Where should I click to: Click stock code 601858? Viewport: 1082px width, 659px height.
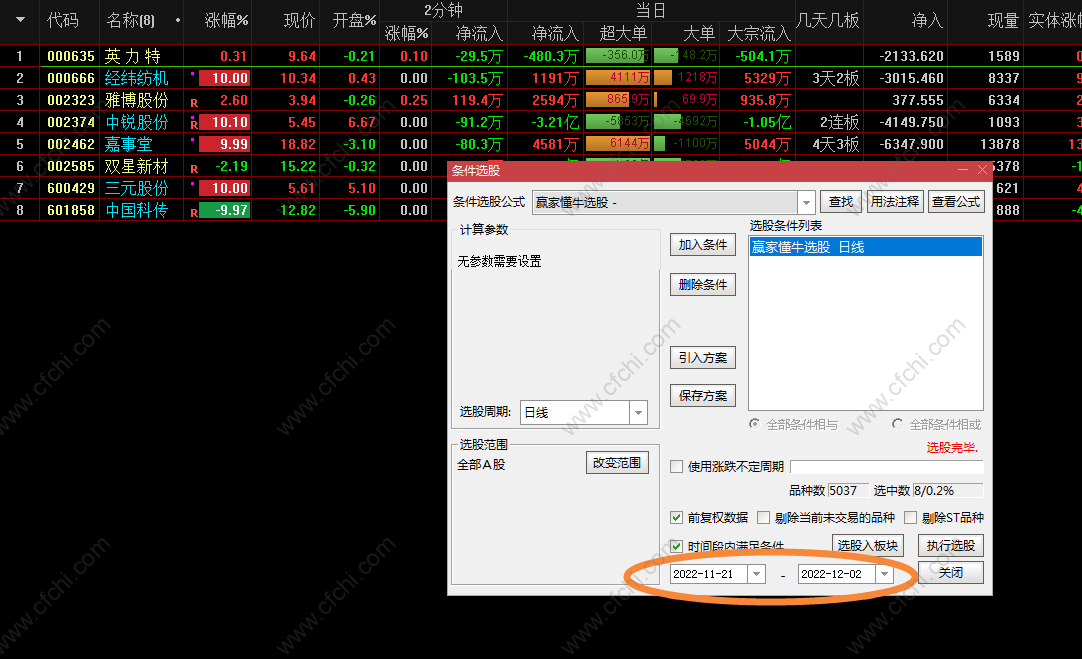tap(70, 210)
